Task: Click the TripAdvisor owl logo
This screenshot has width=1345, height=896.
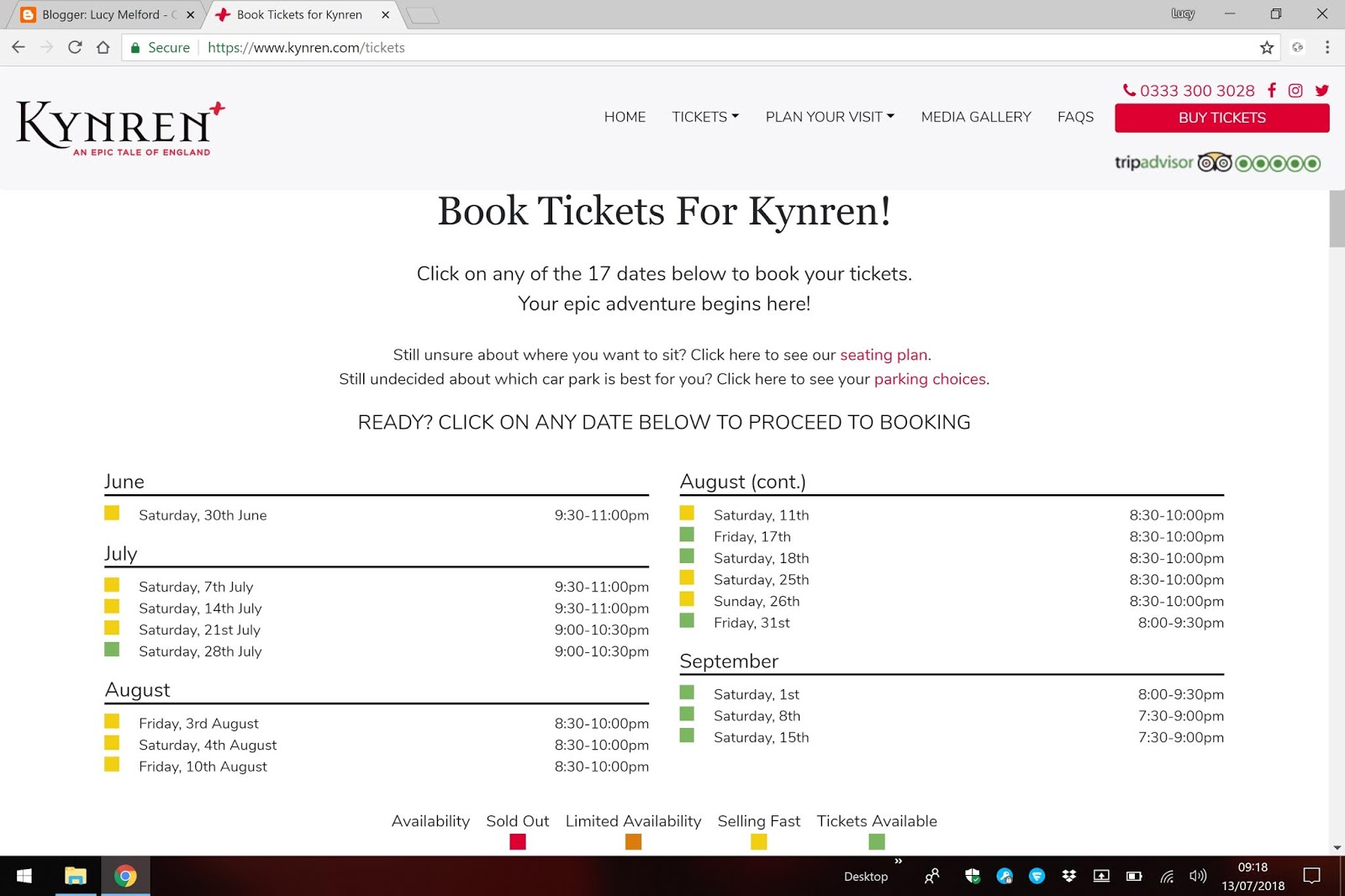Action: point(1214,161)
